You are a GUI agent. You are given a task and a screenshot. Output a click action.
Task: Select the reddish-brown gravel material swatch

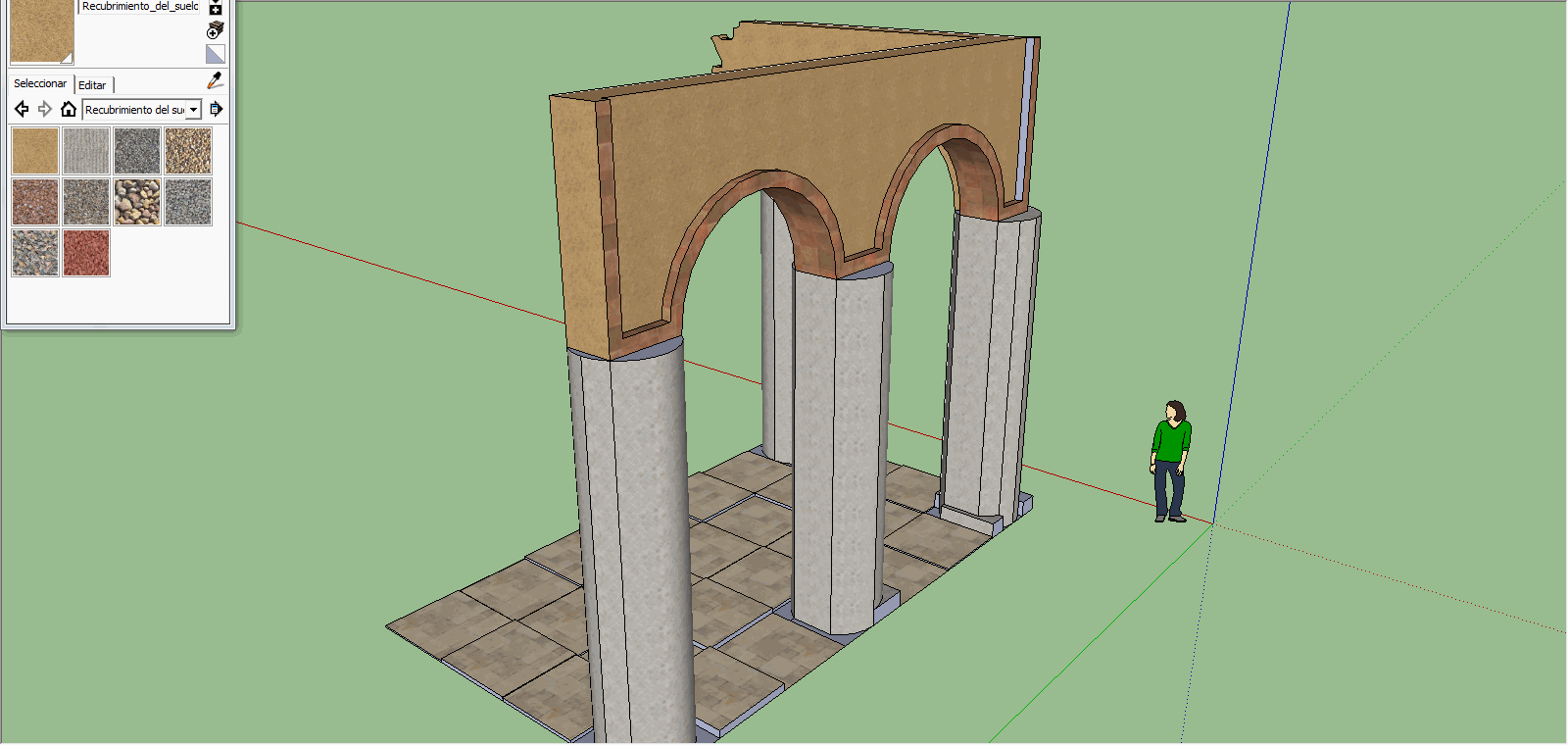point(35,202)
